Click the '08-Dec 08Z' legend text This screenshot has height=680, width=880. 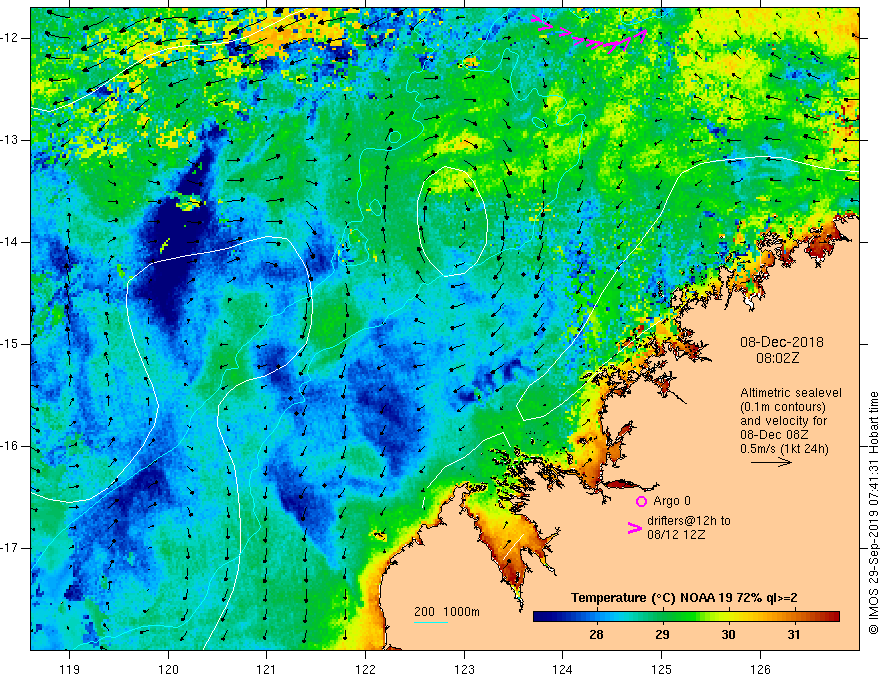[774, 435]
